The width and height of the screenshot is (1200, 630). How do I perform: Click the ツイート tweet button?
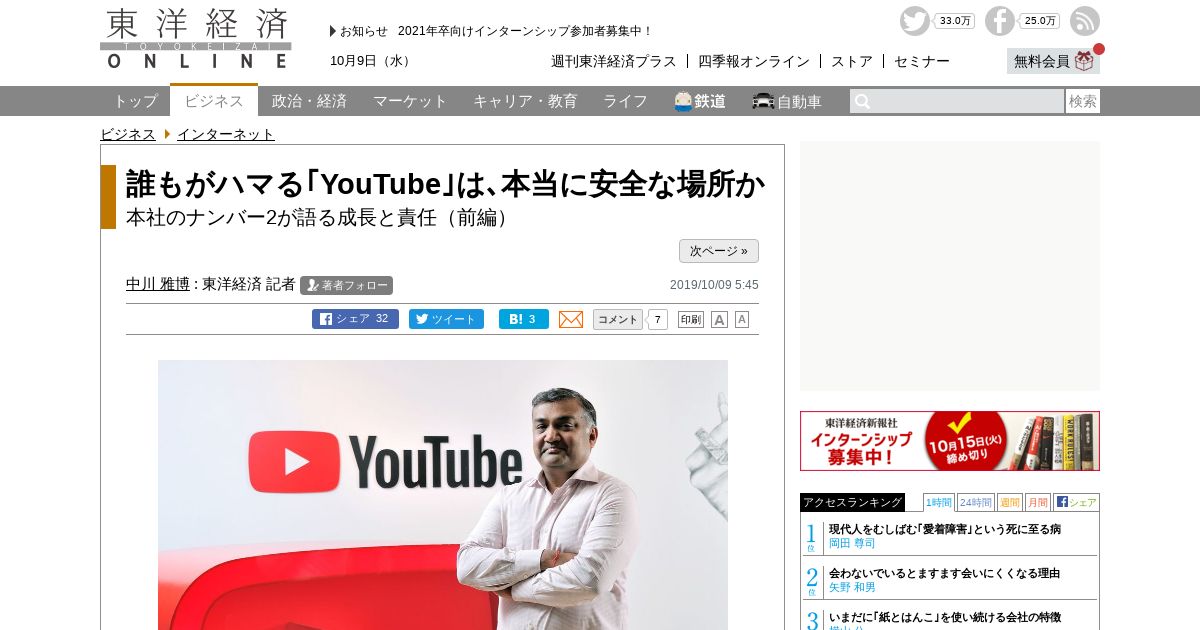(446, 319)
